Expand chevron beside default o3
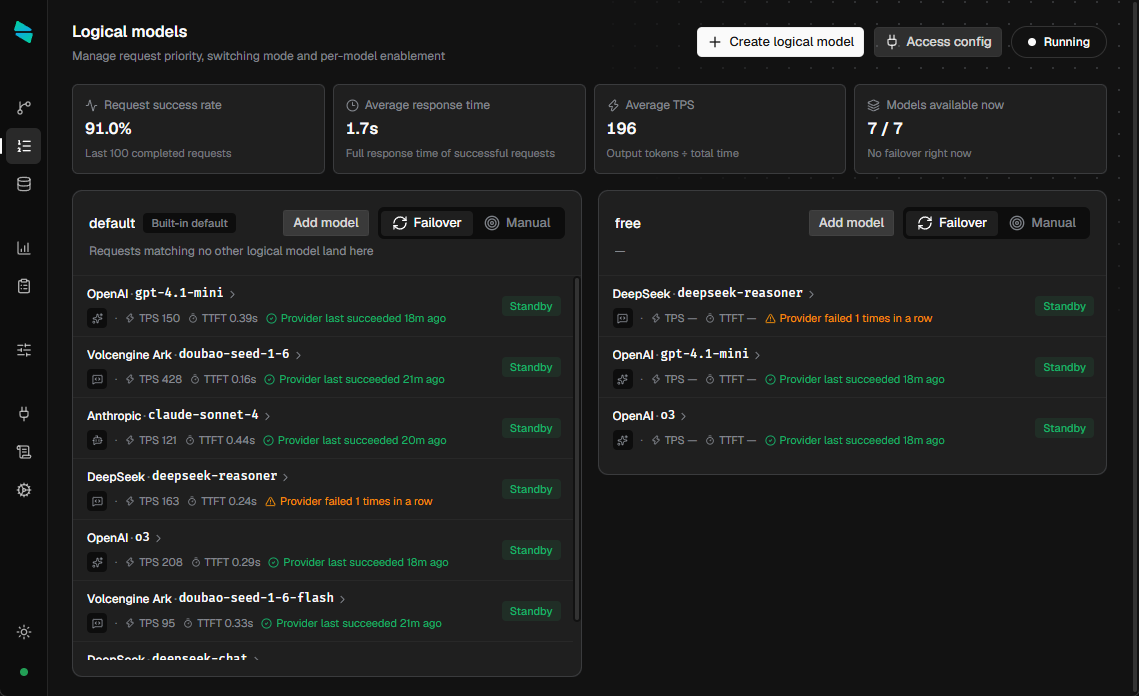Viewport: 1139px width, 696px height. coord(158,538)
